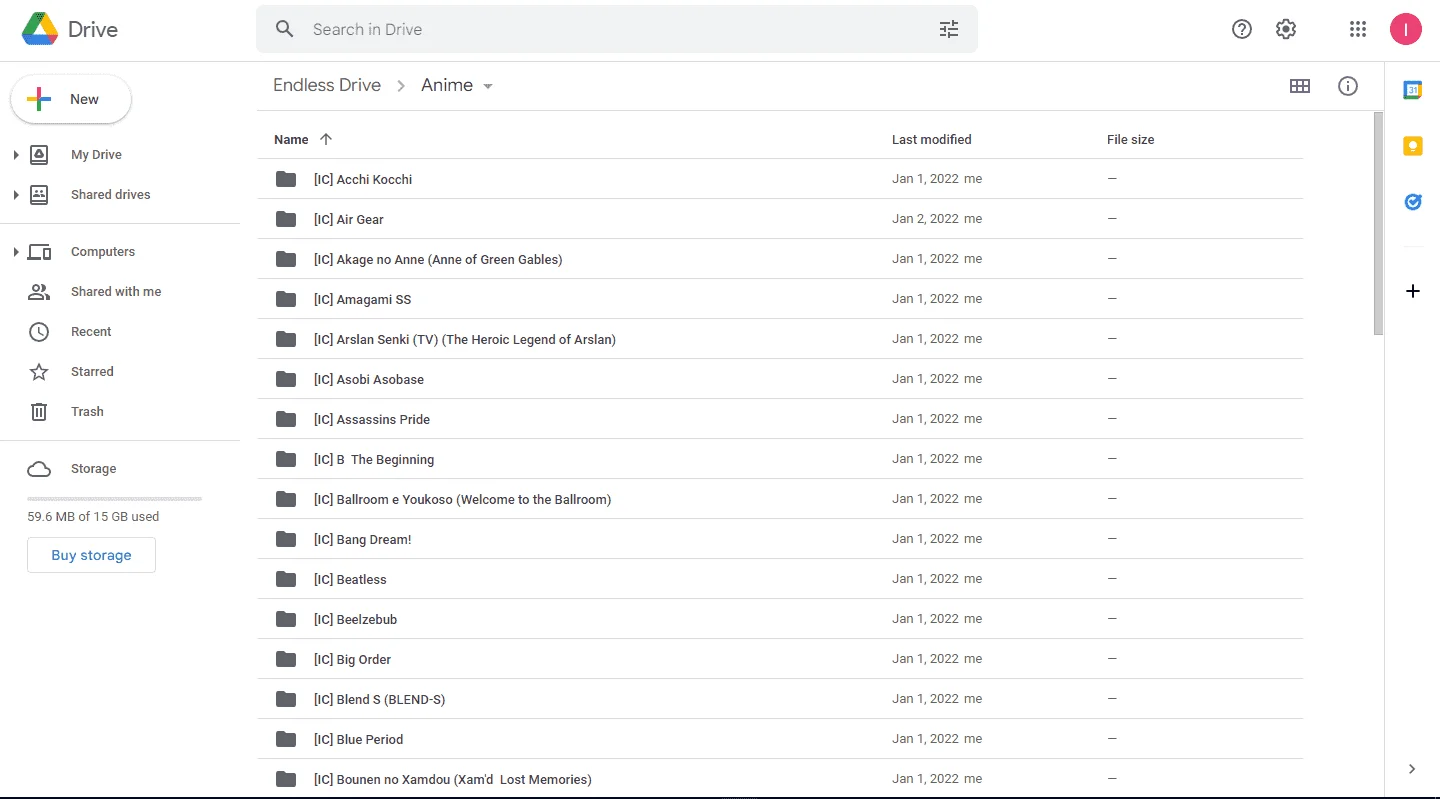Open search filter options icon
This screenshot has height=799, width=1440.
click(x=949, y=29)
